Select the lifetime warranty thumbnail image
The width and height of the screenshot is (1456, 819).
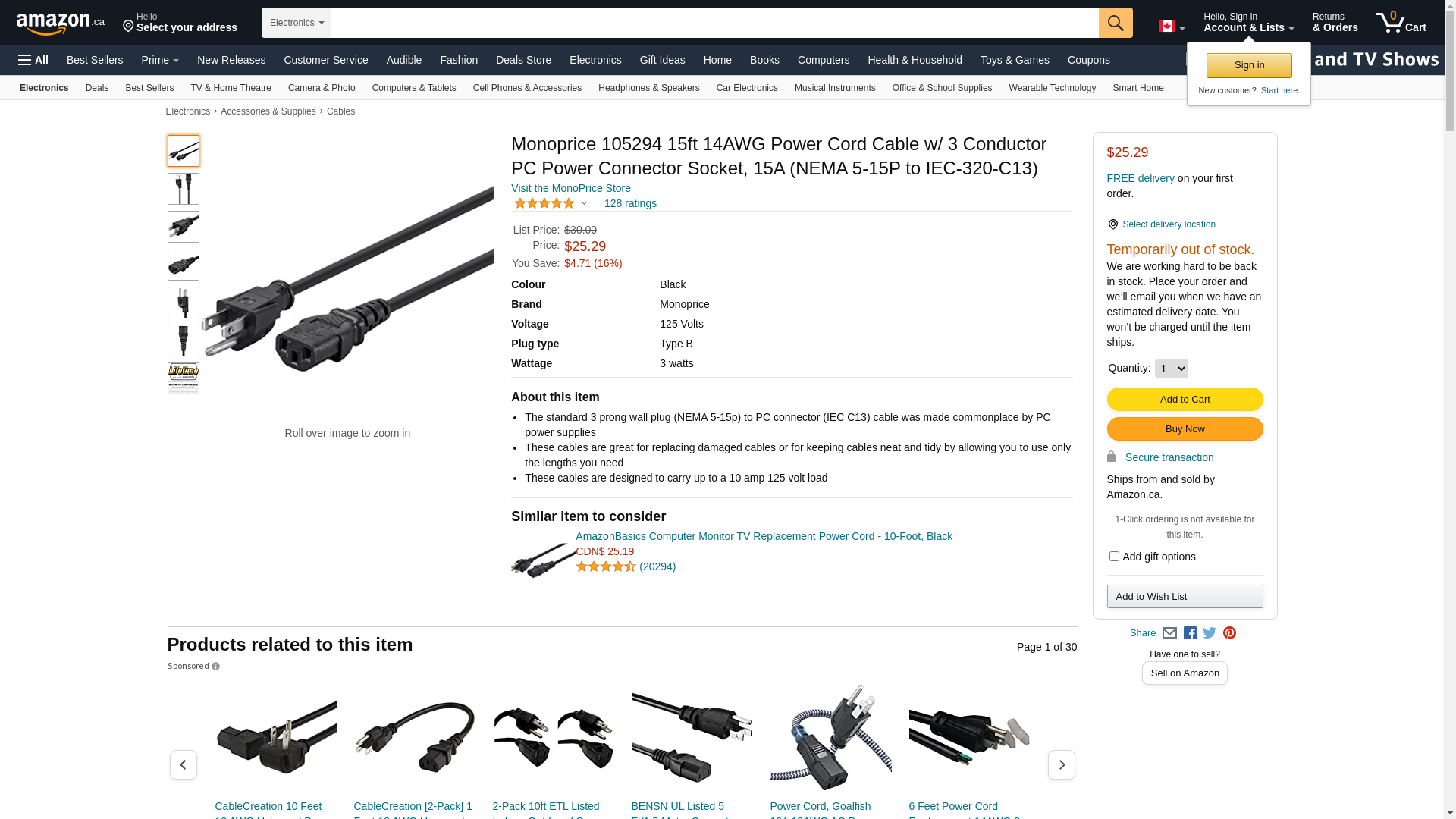click(184, 378)
